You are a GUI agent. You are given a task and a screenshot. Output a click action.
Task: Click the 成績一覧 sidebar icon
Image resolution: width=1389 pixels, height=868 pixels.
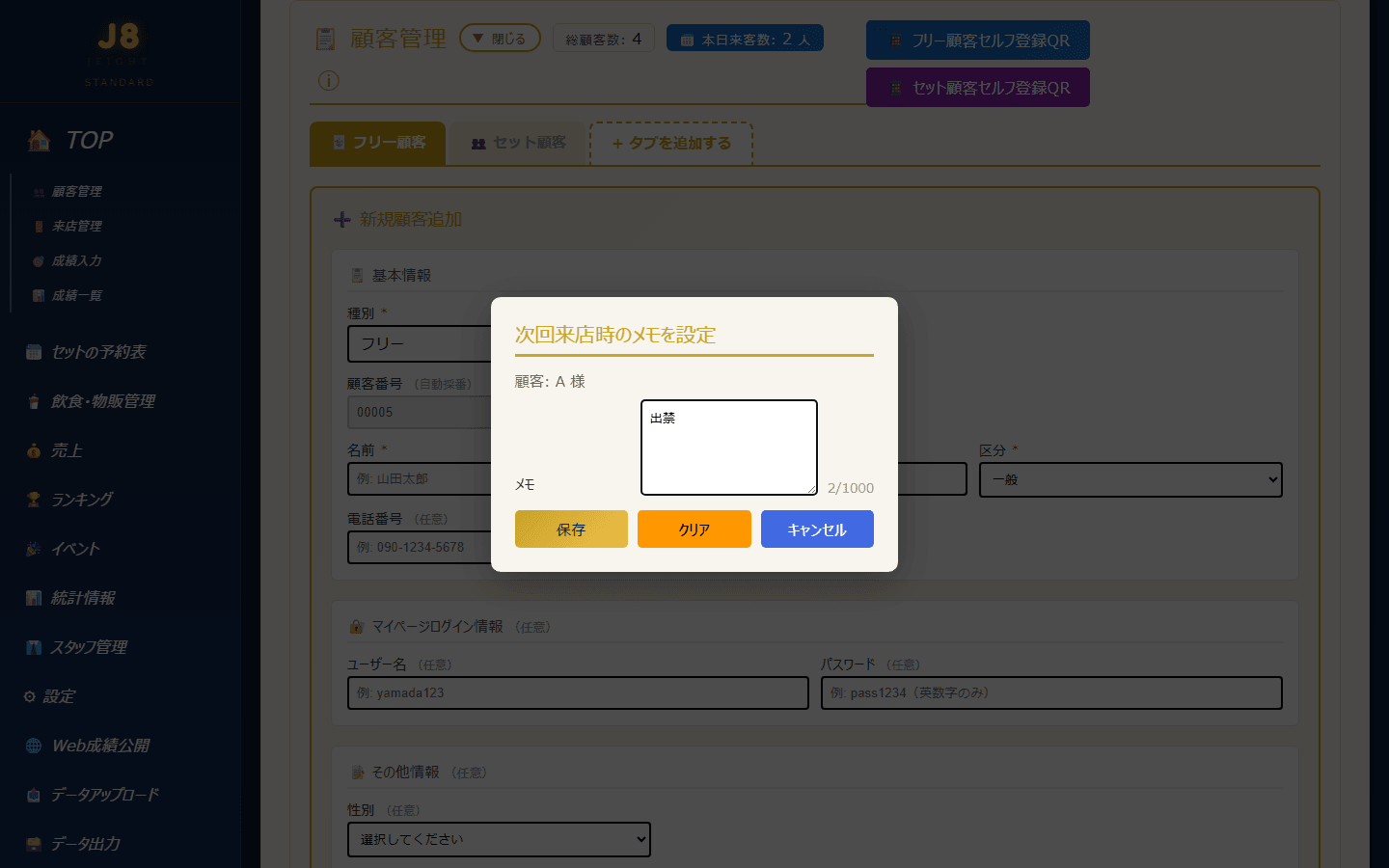click(39, 296)
